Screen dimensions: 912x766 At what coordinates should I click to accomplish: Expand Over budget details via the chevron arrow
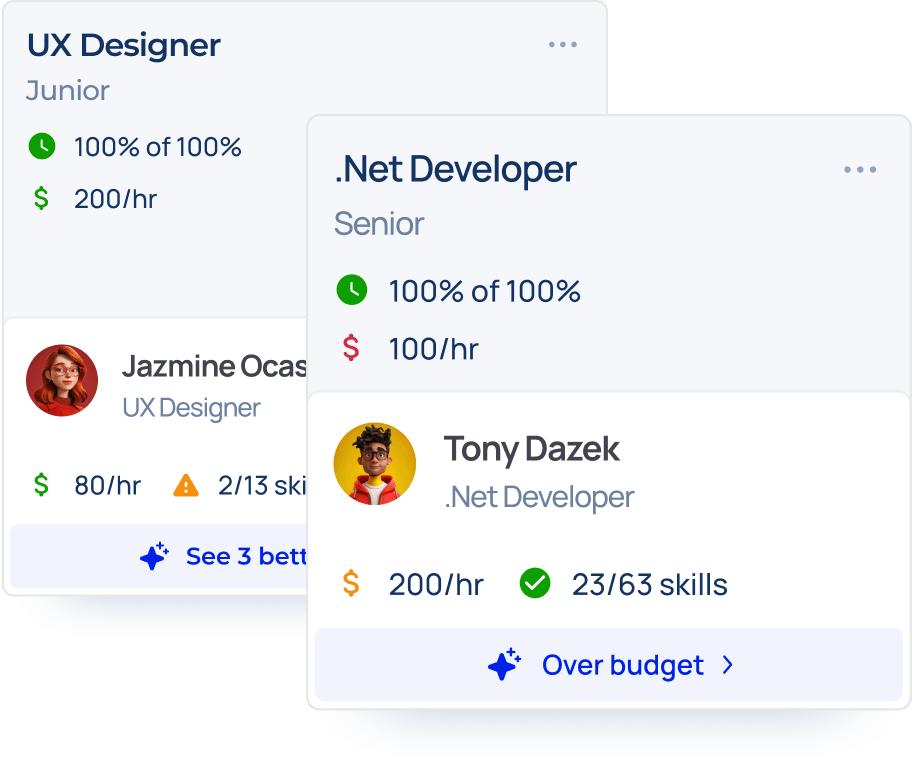tap(728, 665)
